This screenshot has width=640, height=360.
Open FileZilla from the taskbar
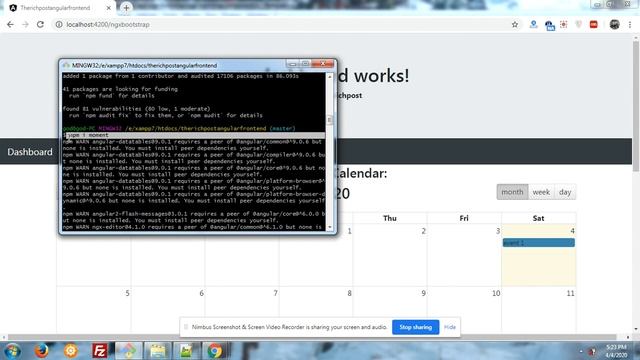coord(99,351)
